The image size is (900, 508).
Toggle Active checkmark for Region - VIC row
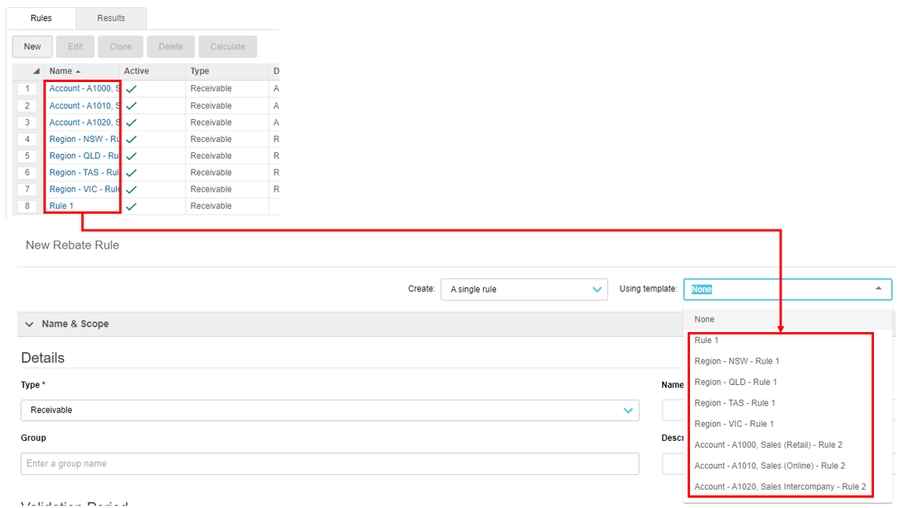click(131, 189)
